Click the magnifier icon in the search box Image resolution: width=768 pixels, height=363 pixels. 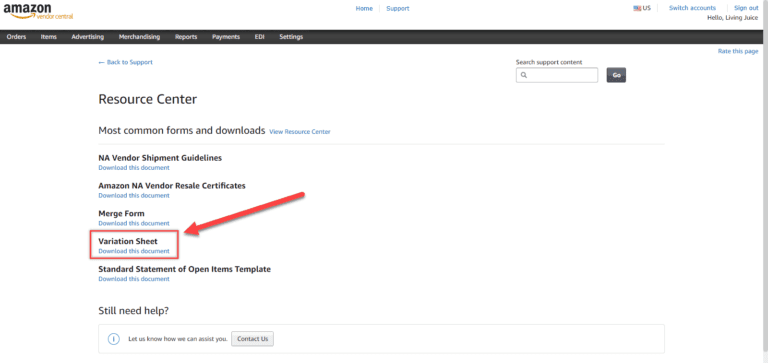[x=524, y=75]
